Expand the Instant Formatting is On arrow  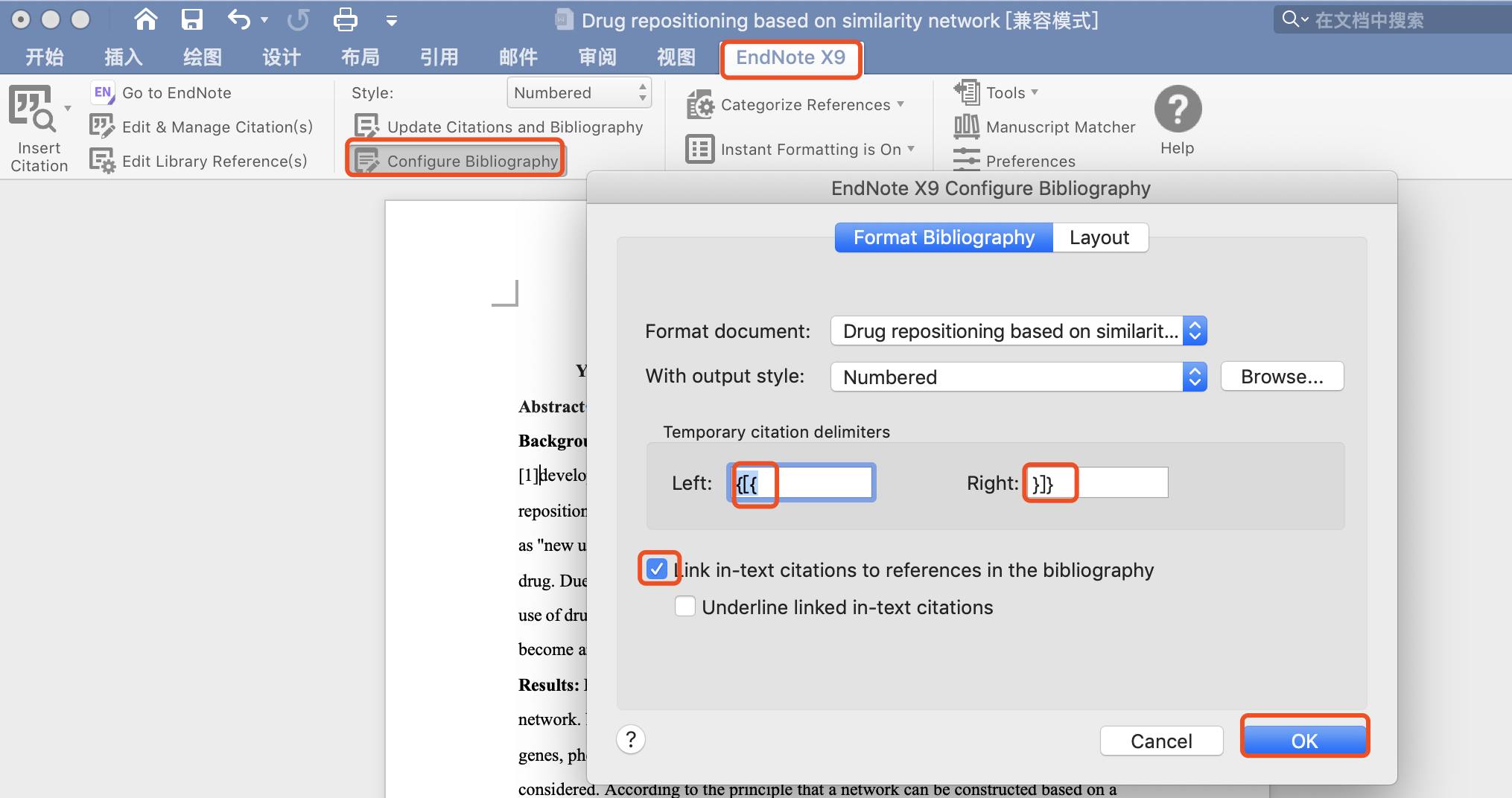click(911, 149)
